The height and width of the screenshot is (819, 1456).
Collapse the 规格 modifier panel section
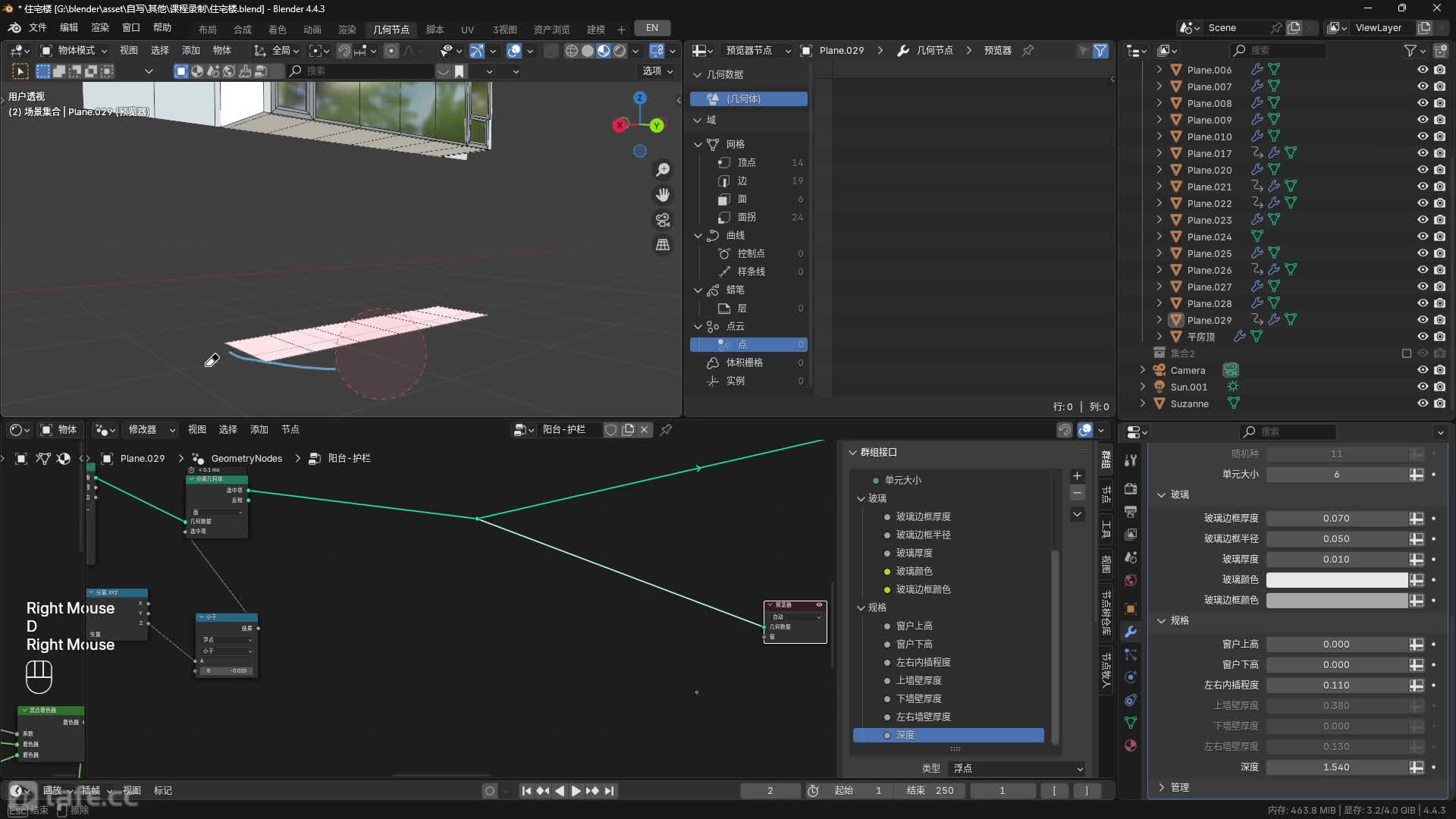point(1161,621)
